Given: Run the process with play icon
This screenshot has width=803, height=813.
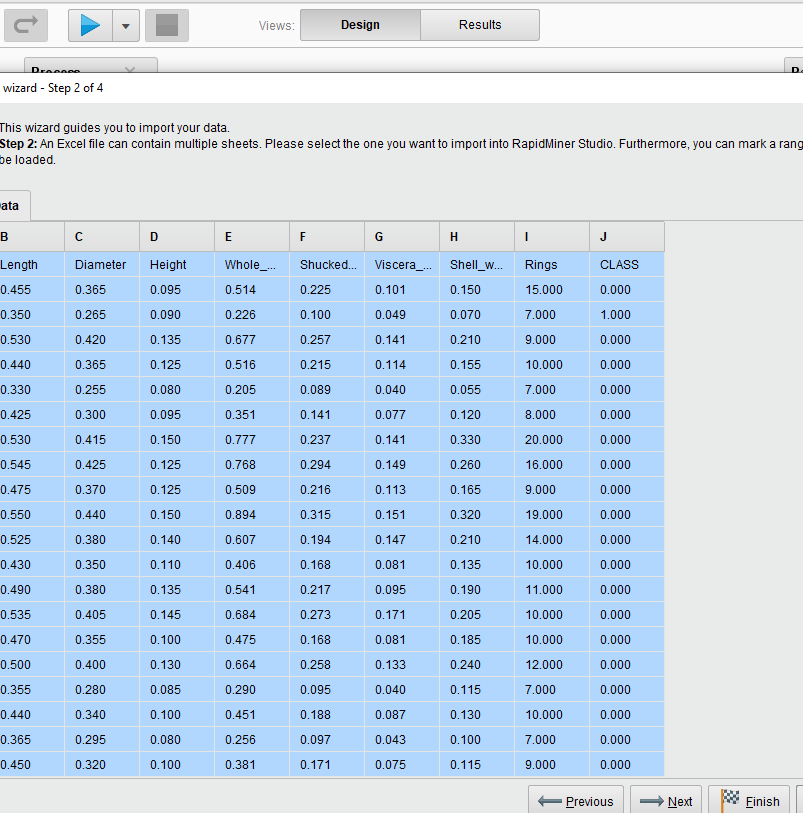Looking at the screenshot, I should tap(90, 25).
